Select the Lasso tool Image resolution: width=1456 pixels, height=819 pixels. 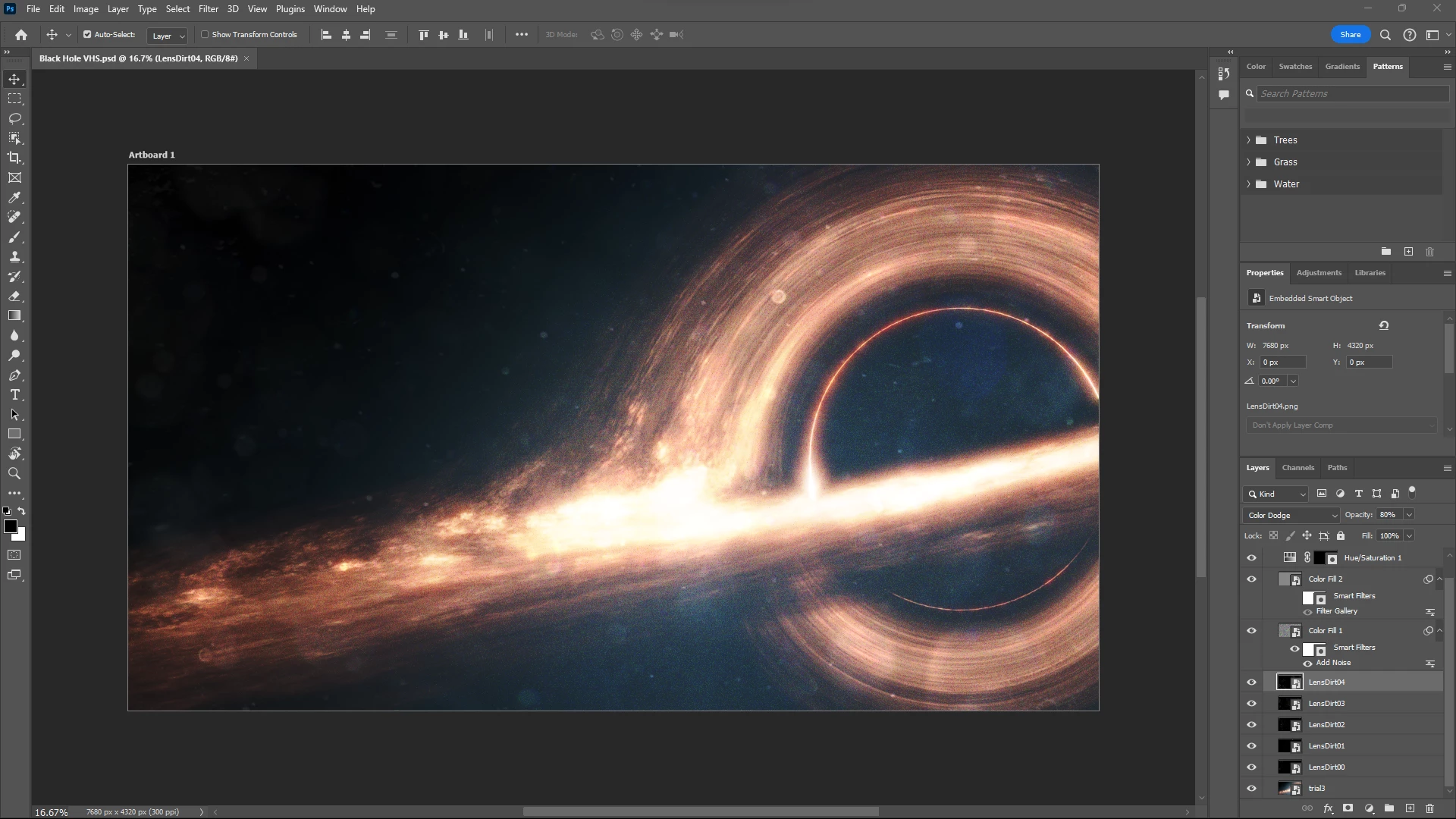(x=14, y=118)
